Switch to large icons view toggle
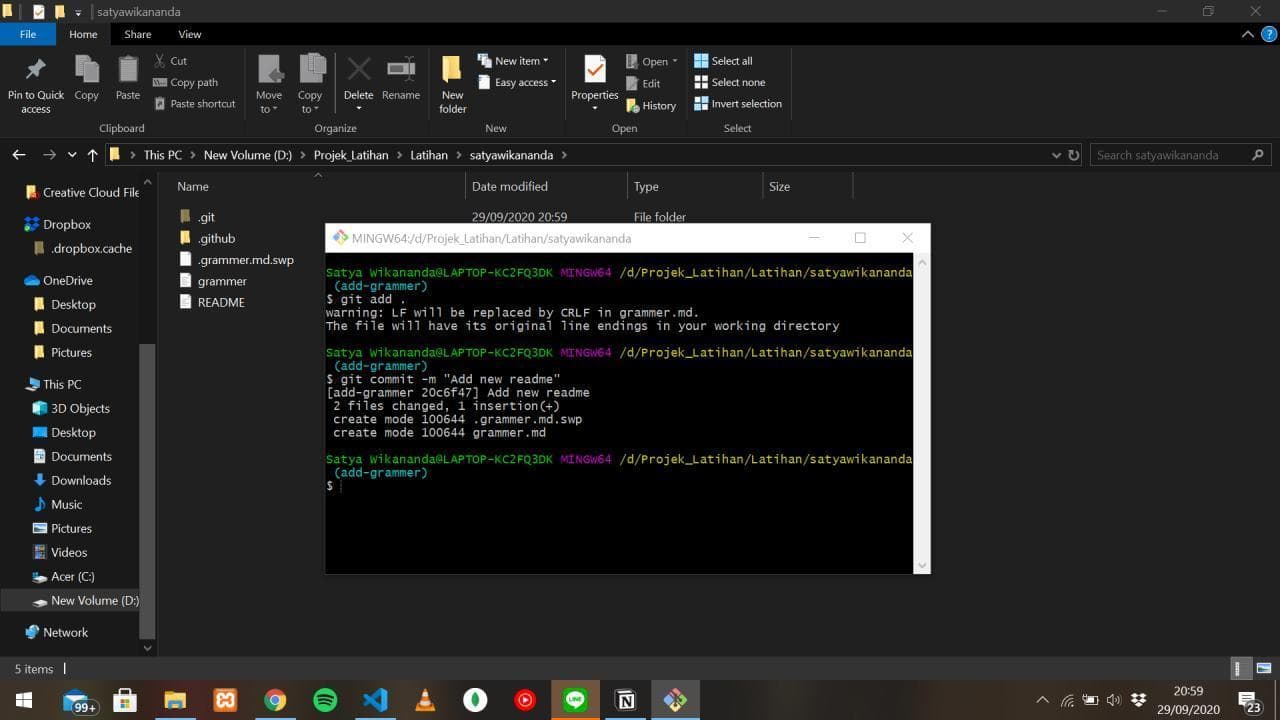The height and width of the screenshot is (720, 1280). [x=1263, y=669]
